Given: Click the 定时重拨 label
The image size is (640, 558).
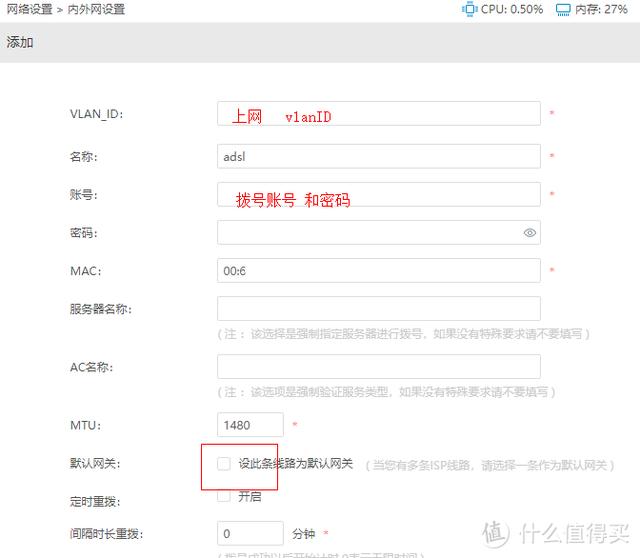Looking at the screenshot, I should pyautogui.click(x=95, y=501).
